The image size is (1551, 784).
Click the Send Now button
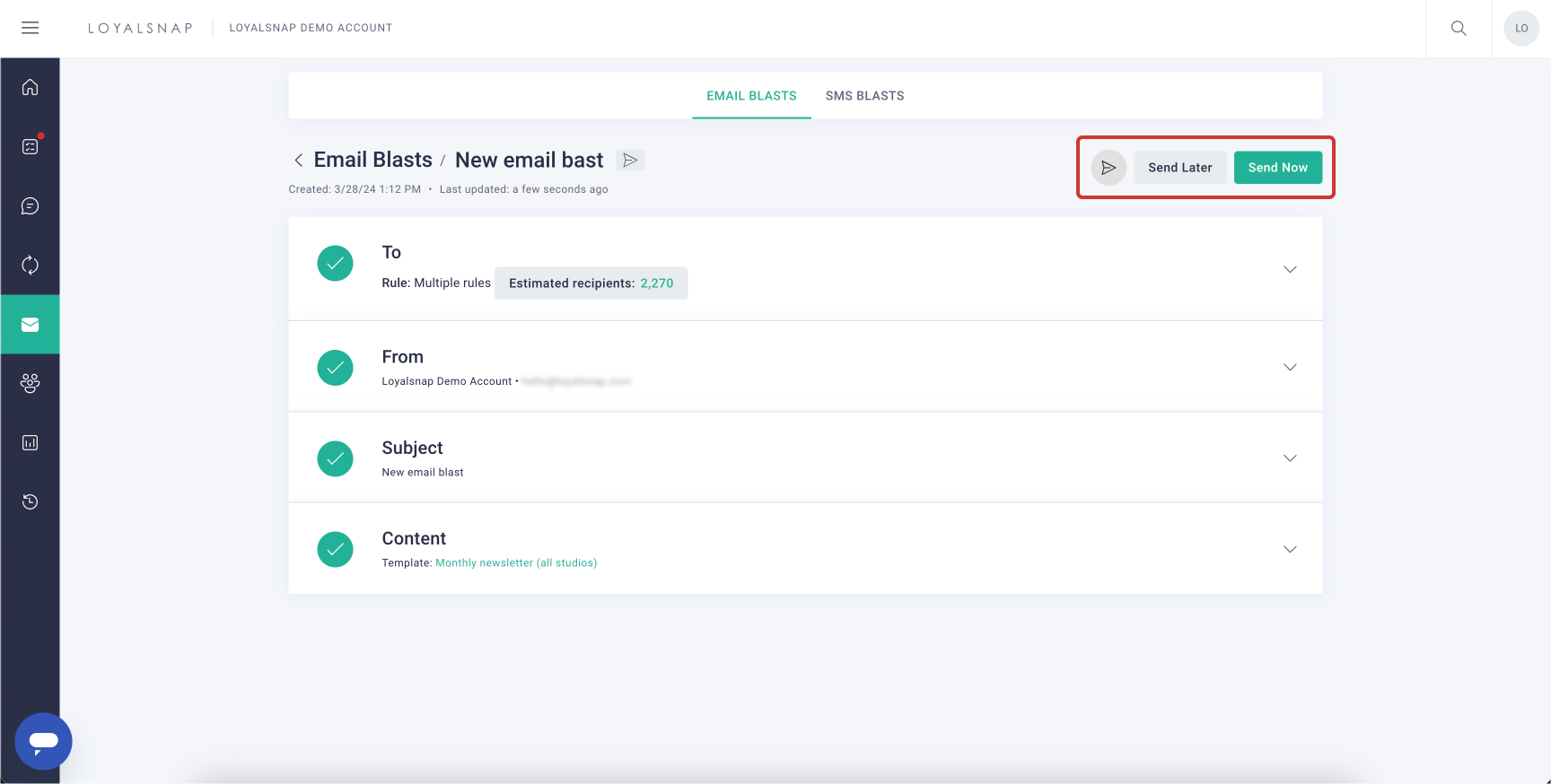[1277, 168]
